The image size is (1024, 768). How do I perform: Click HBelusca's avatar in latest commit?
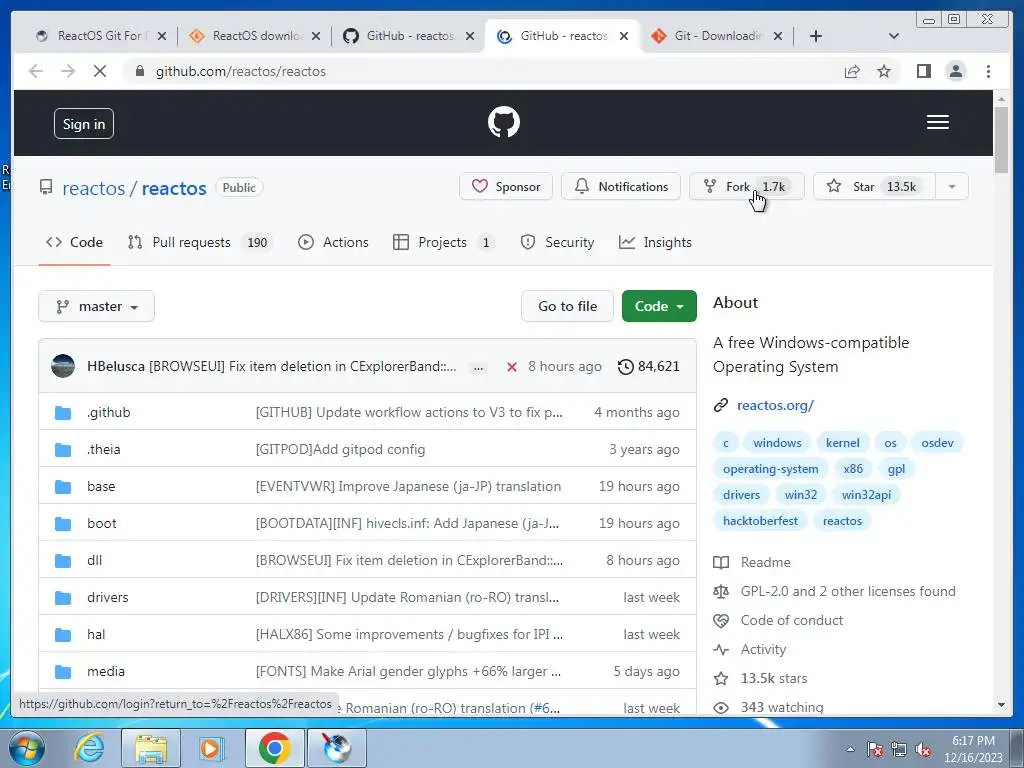[x=63, y=366]
